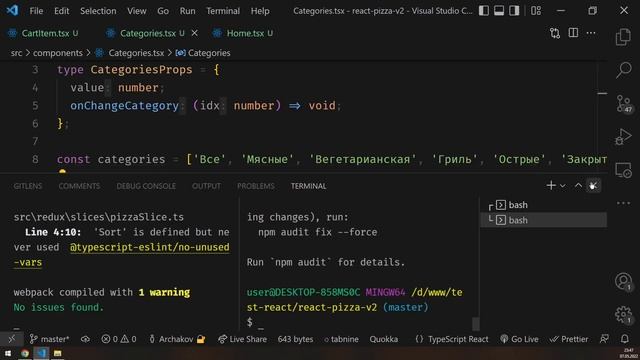
Task: Click the publish-to-cloud icon in status bar
Action: click(x=85, y=339)
